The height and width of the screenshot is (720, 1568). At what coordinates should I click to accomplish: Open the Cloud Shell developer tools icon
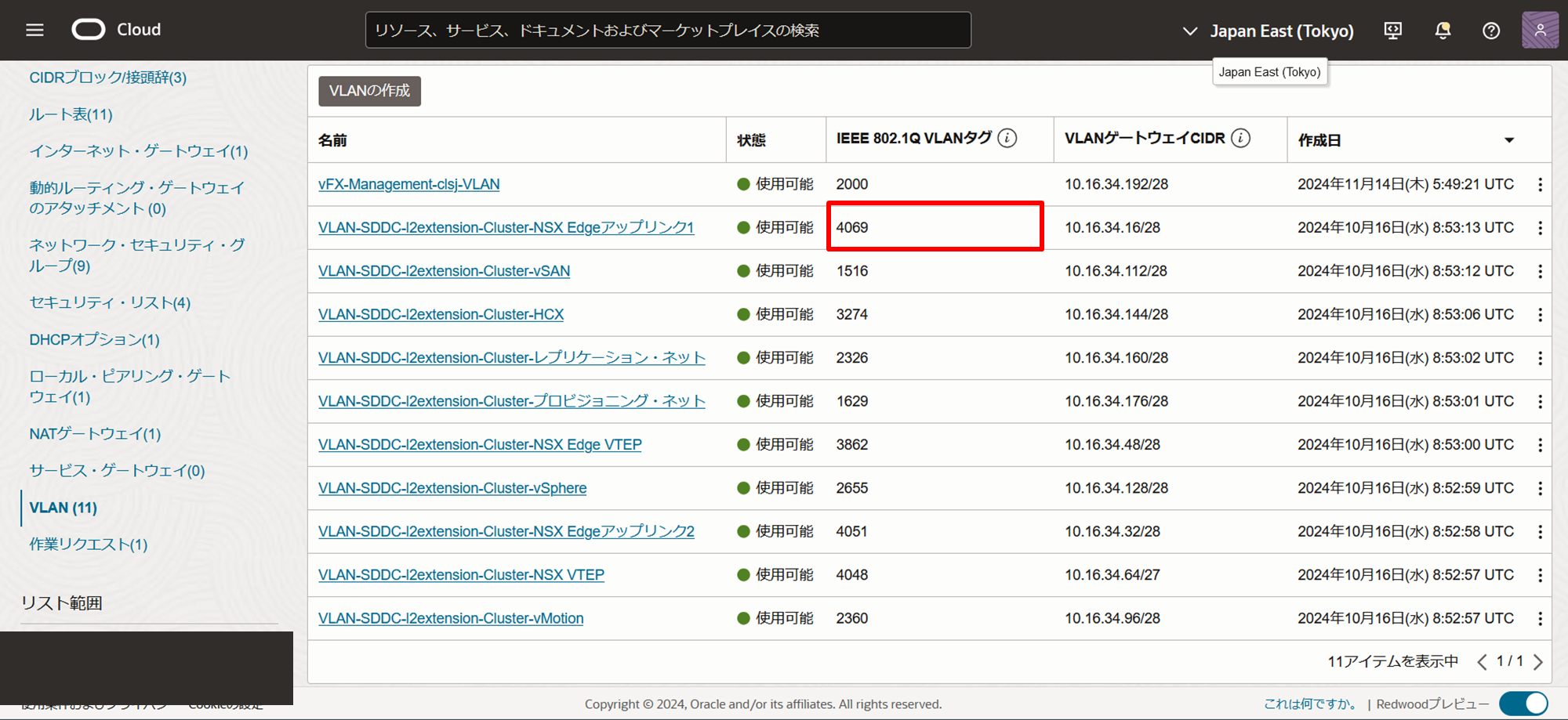tap(1393, 31)
